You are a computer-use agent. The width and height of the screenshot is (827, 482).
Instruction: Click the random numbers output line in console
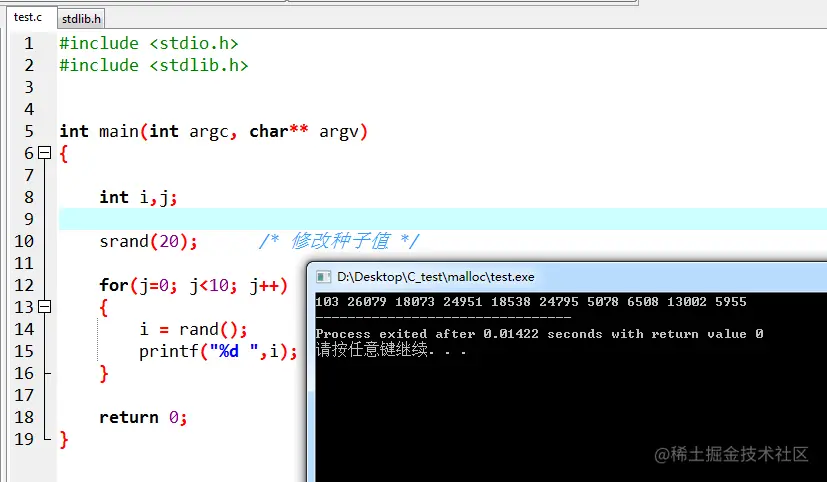click(531, 302)
